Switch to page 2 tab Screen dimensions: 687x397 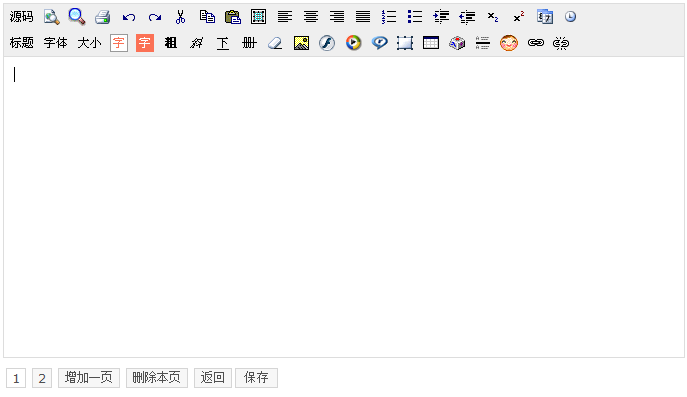coord(42,378)
